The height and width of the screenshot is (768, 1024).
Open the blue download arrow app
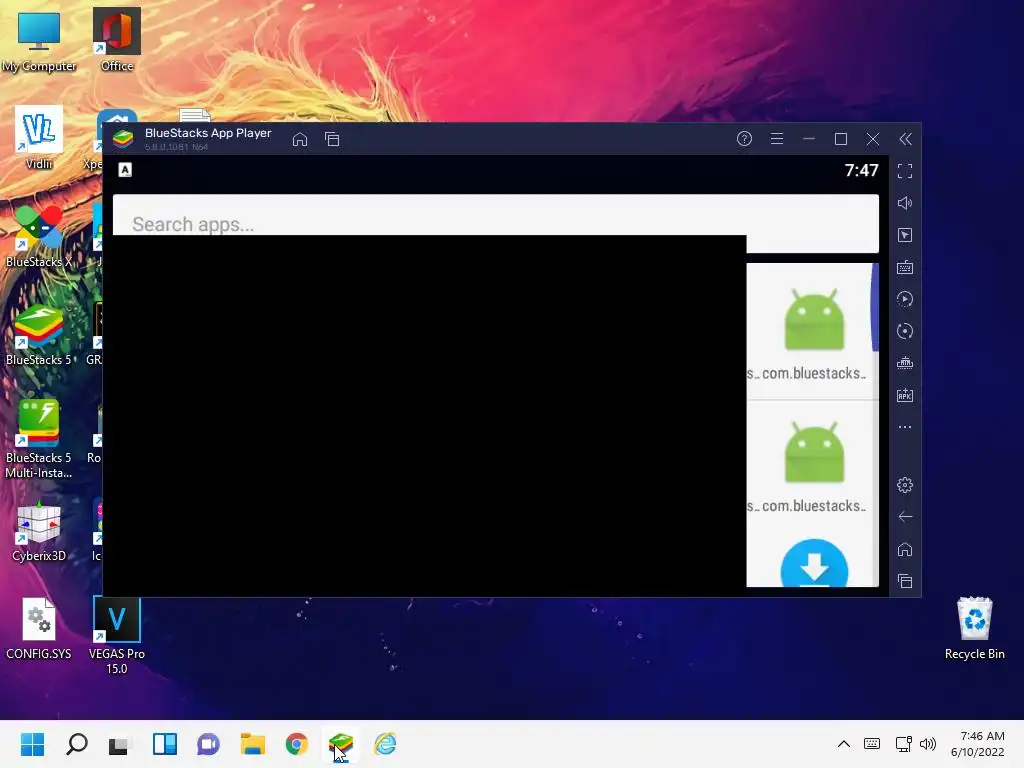pos(814,563)
